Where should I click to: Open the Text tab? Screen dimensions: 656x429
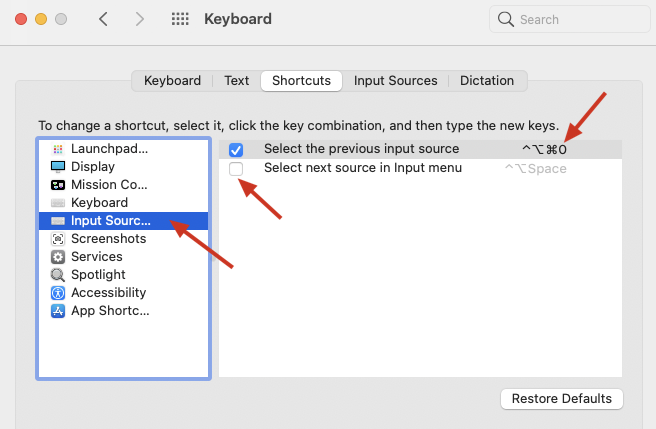(237, 81)
